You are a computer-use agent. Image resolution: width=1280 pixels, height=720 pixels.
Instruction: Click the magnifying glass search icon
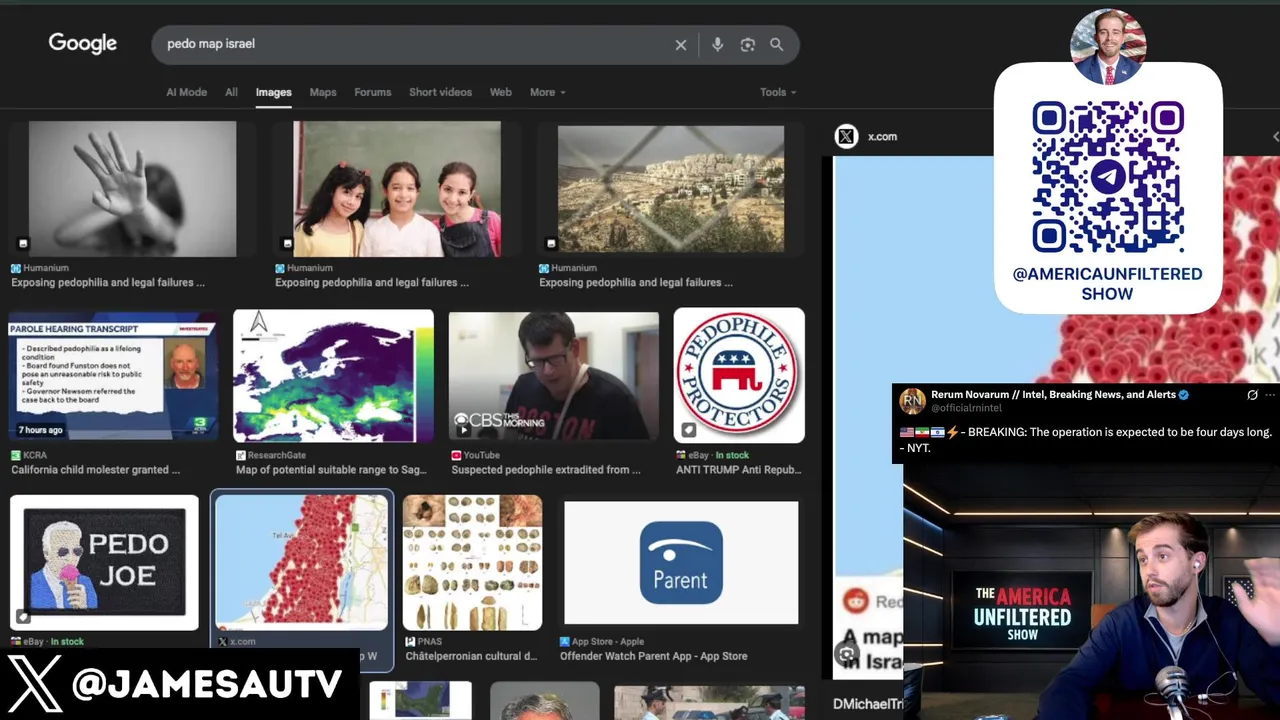coord(776,44)
